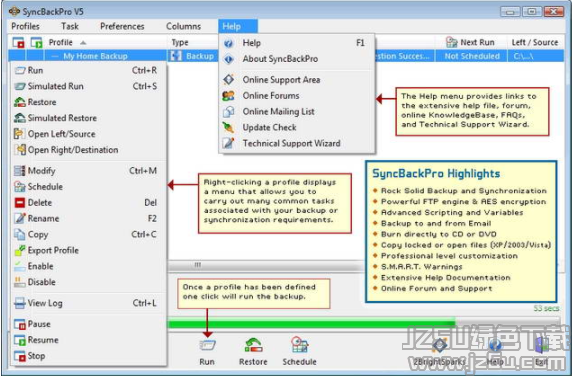Click the Online Mailing List icon
The width and height of the screenshot is (572, 376).
click(229, 112)
